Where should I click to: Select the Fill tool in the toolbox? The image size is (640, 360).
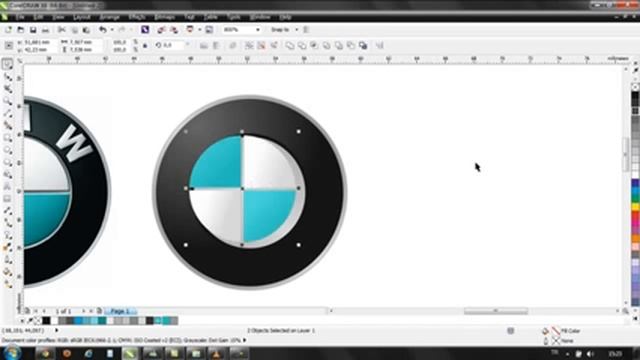click(7, 272)
